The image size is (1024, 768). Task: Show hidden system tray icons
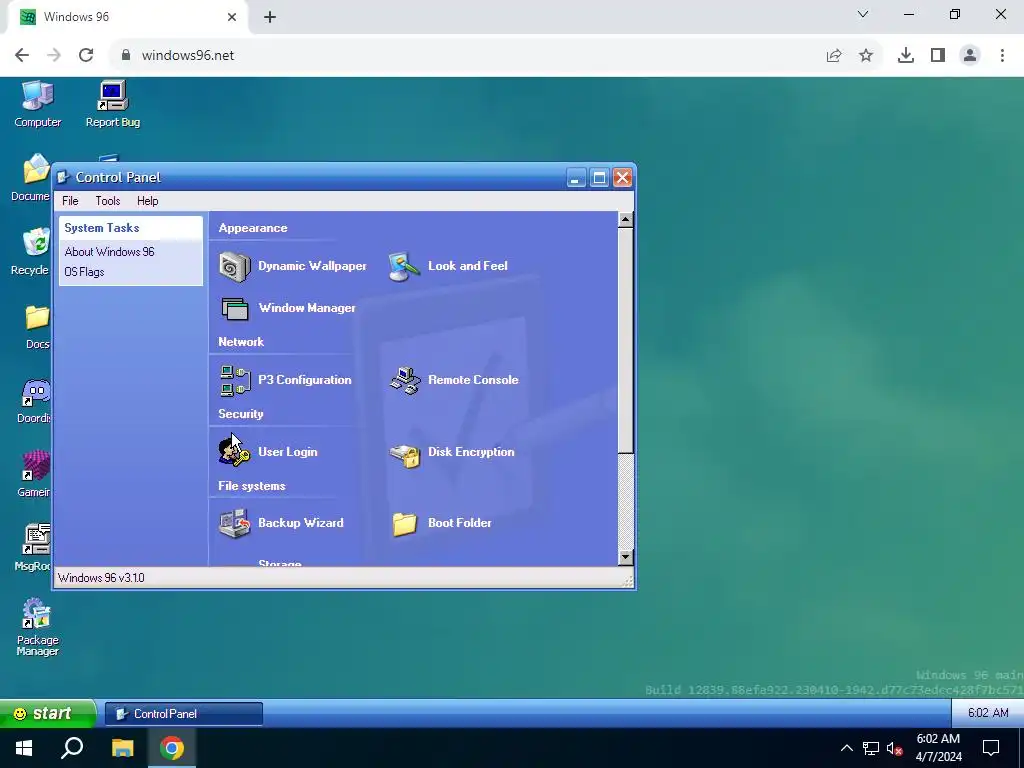[x=846, y=748]
